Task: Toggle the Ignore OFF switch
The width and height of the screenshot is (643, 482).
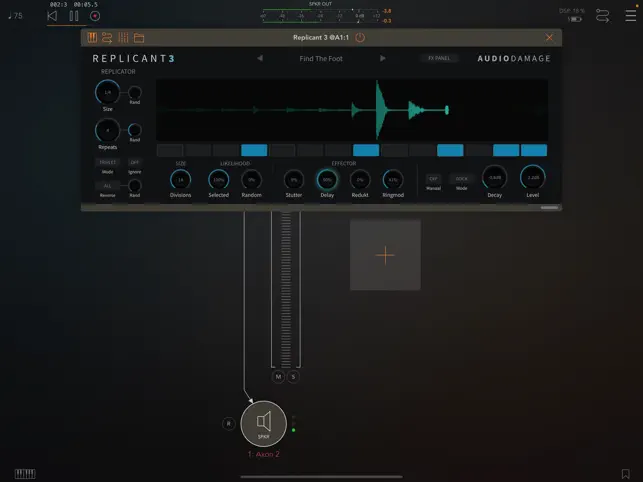Action: coord(135,162)
